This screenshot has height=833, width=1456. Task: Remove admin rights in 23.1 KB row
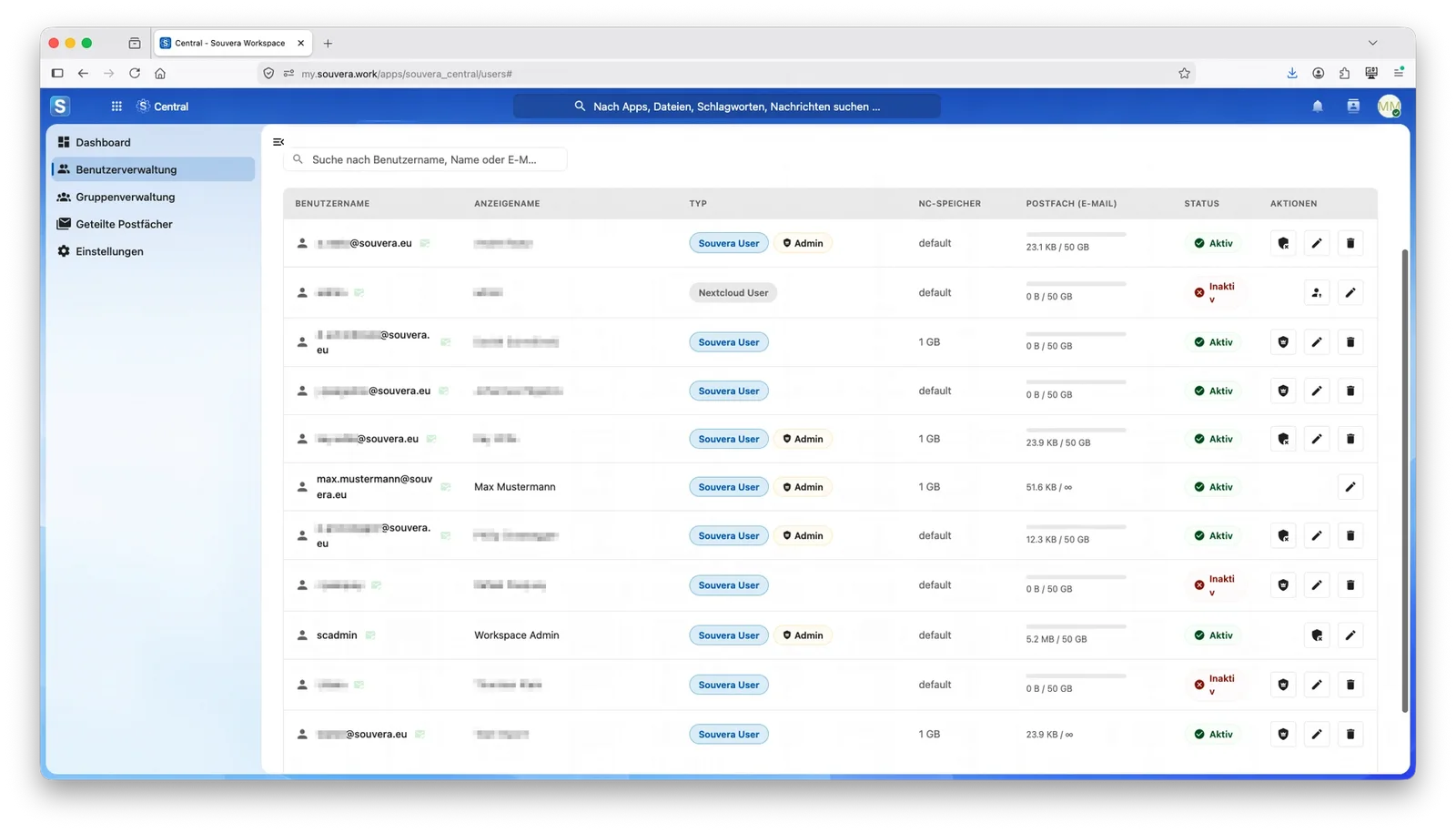point(1283,243)
